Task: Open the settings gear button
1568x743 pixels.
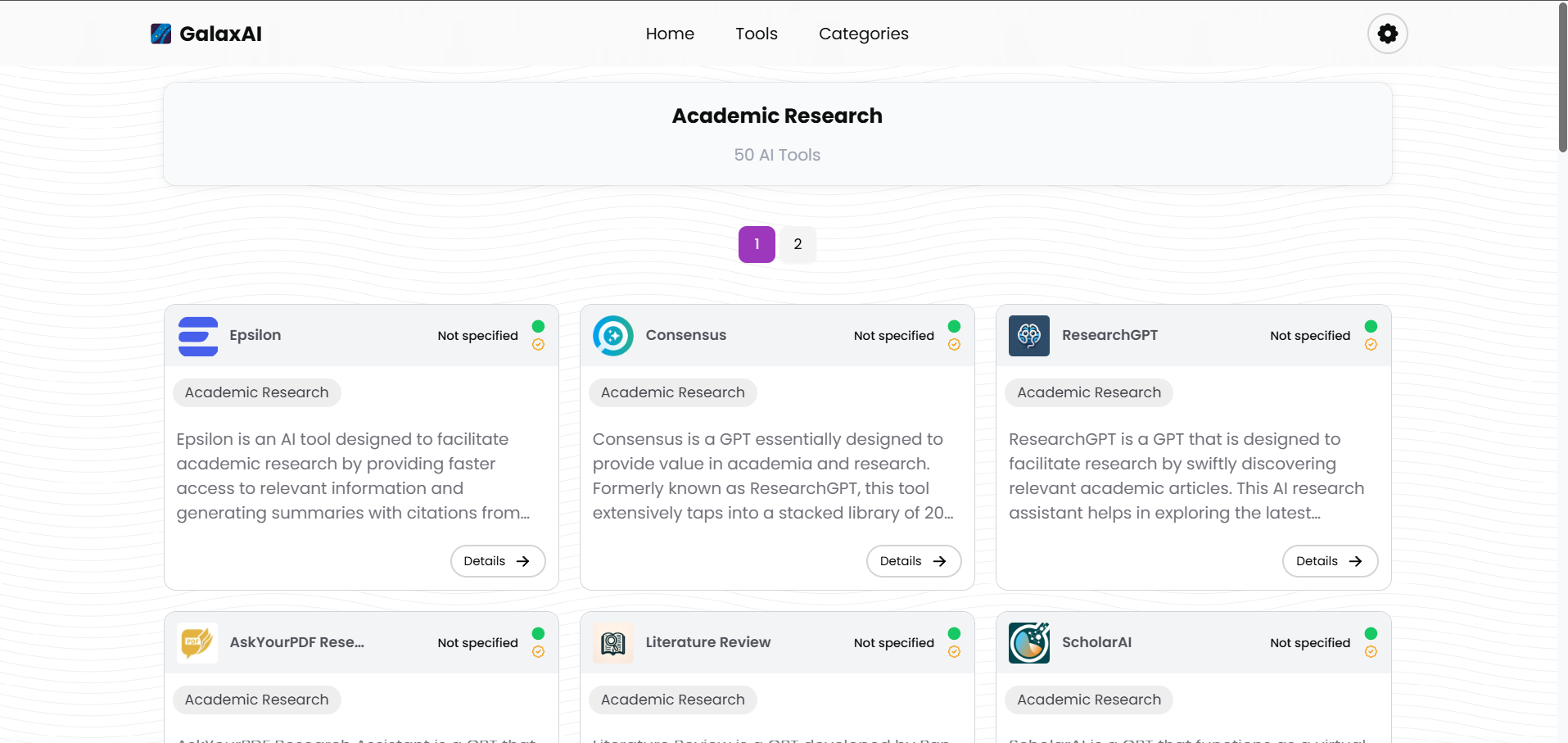Action: pyautogui.click(x=1387, y=34)
